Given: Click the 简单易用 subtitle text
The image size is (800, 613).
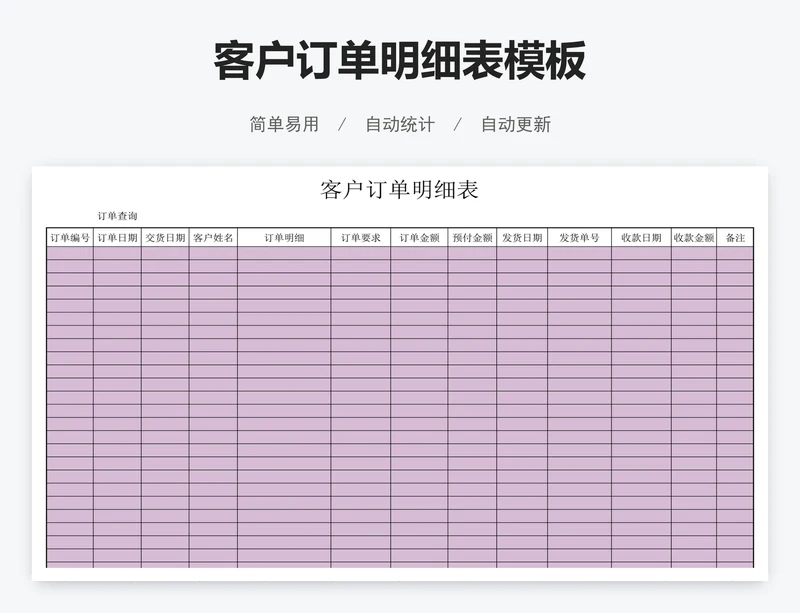Looking at the screenshot, I should pyautogui.click(x=284, y=124).
